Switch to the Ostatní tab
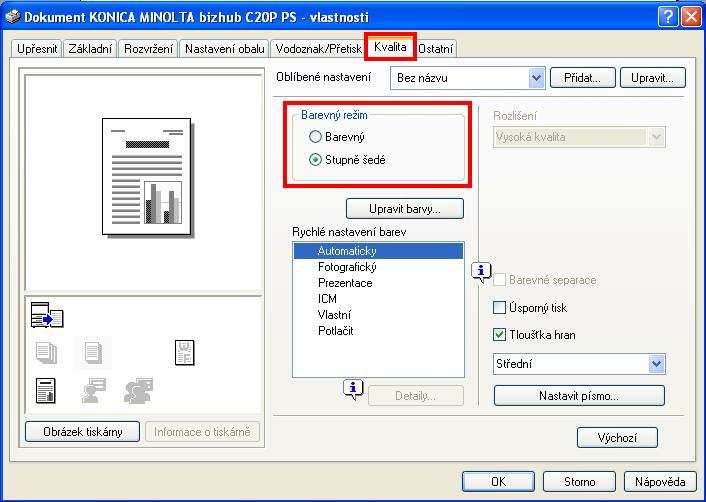This screenshot has width=706, height=502. click(x=435, y=49)
